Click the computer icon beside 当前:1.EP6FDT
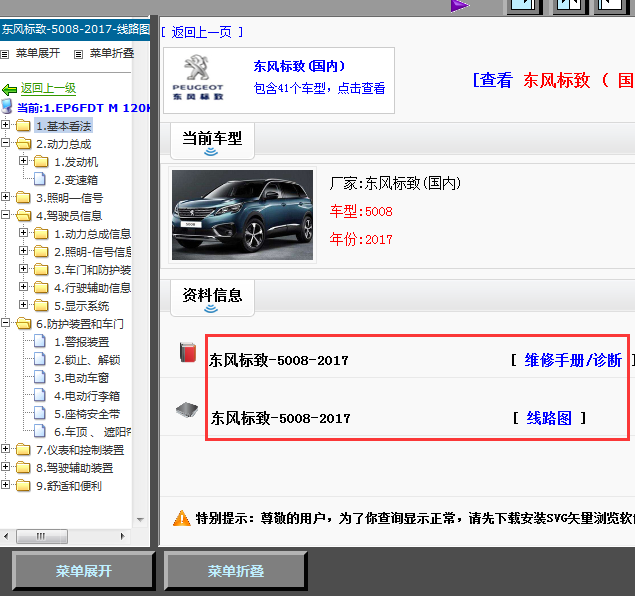The image size is (635, 596). pos(7,106)
